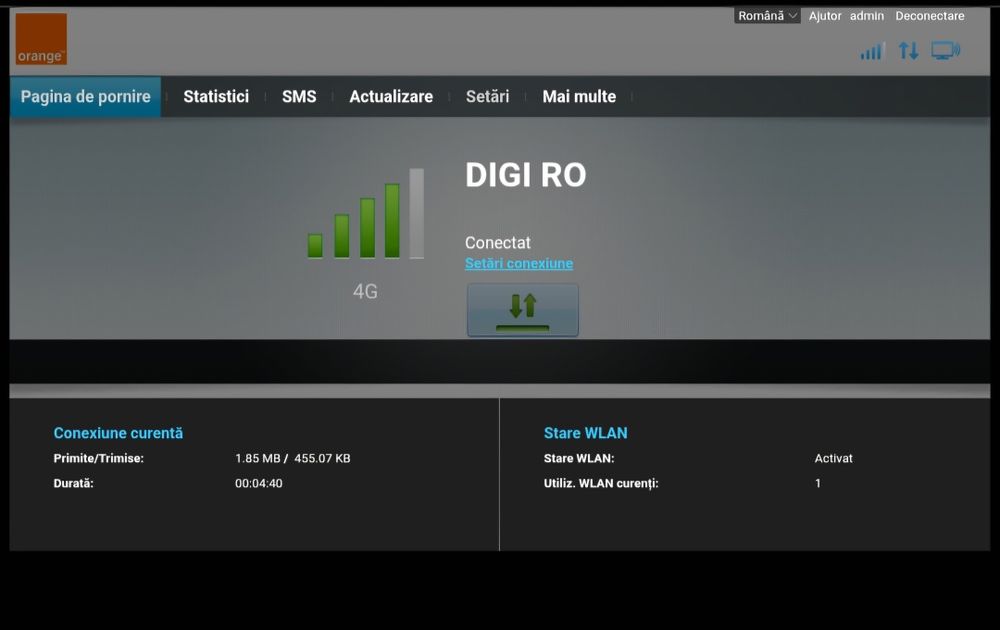This screenshot has width=1000, height=630.
Task: Click the Activat WLAN status value
Action: click(x=834, y=458)
